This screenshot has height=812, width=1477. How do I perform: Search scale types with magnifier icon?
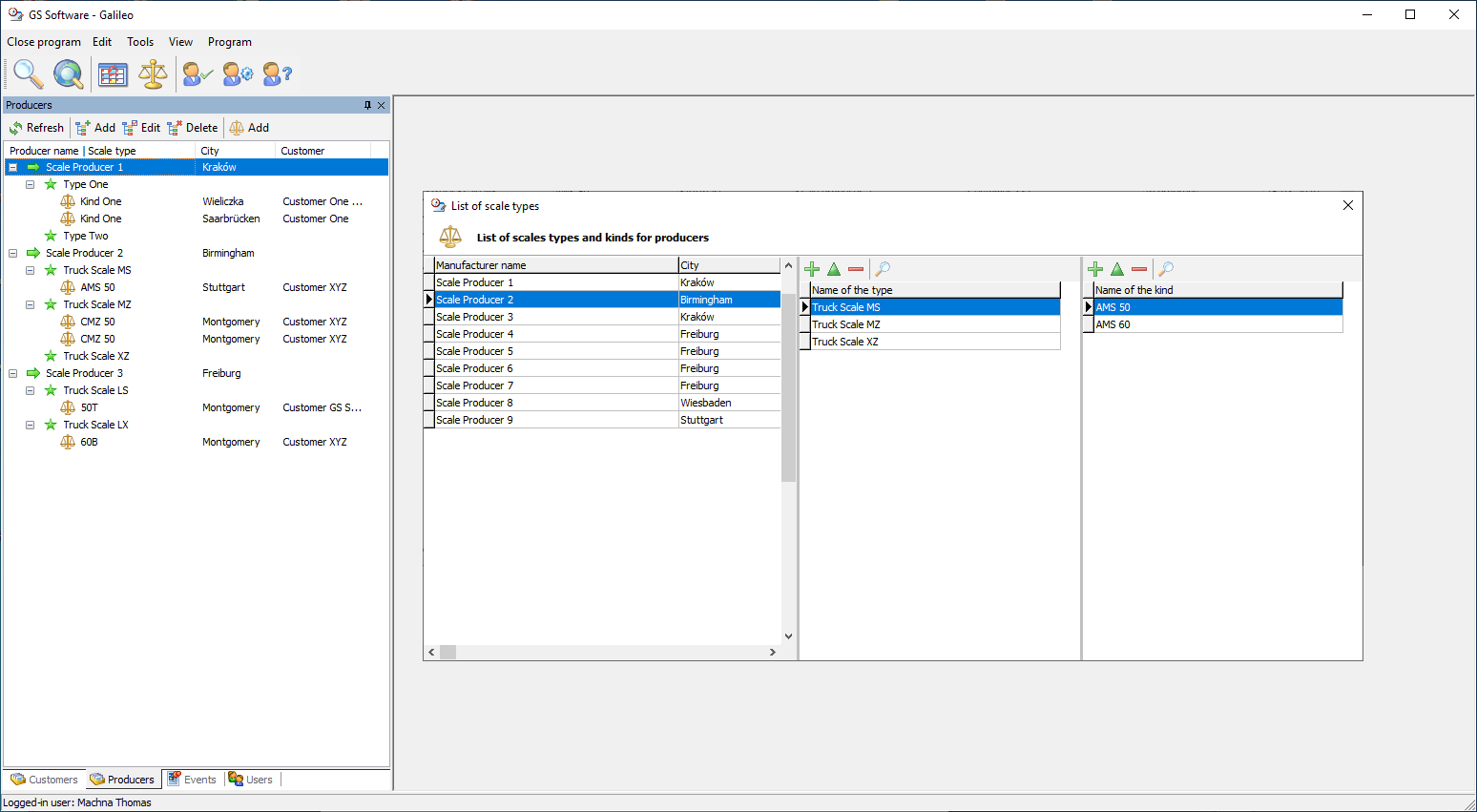tap(883, 269)
